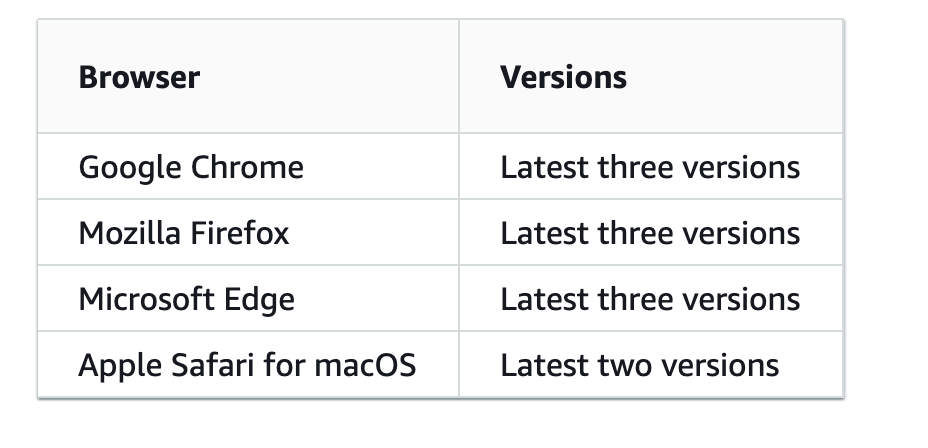Click the word Apple in the table
The height and width of the screenshot is (448, 928).
coord(120,366)
